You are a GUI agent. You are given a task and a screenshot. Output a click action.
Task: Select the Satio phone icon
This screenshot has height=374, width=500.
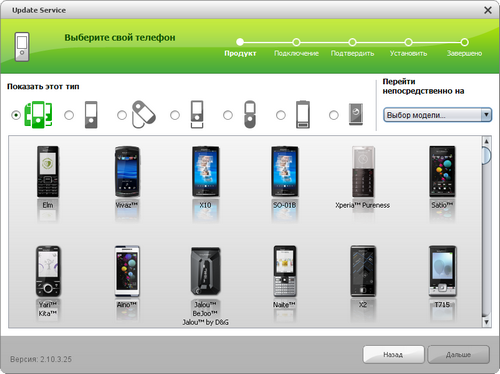coord(442,172)
